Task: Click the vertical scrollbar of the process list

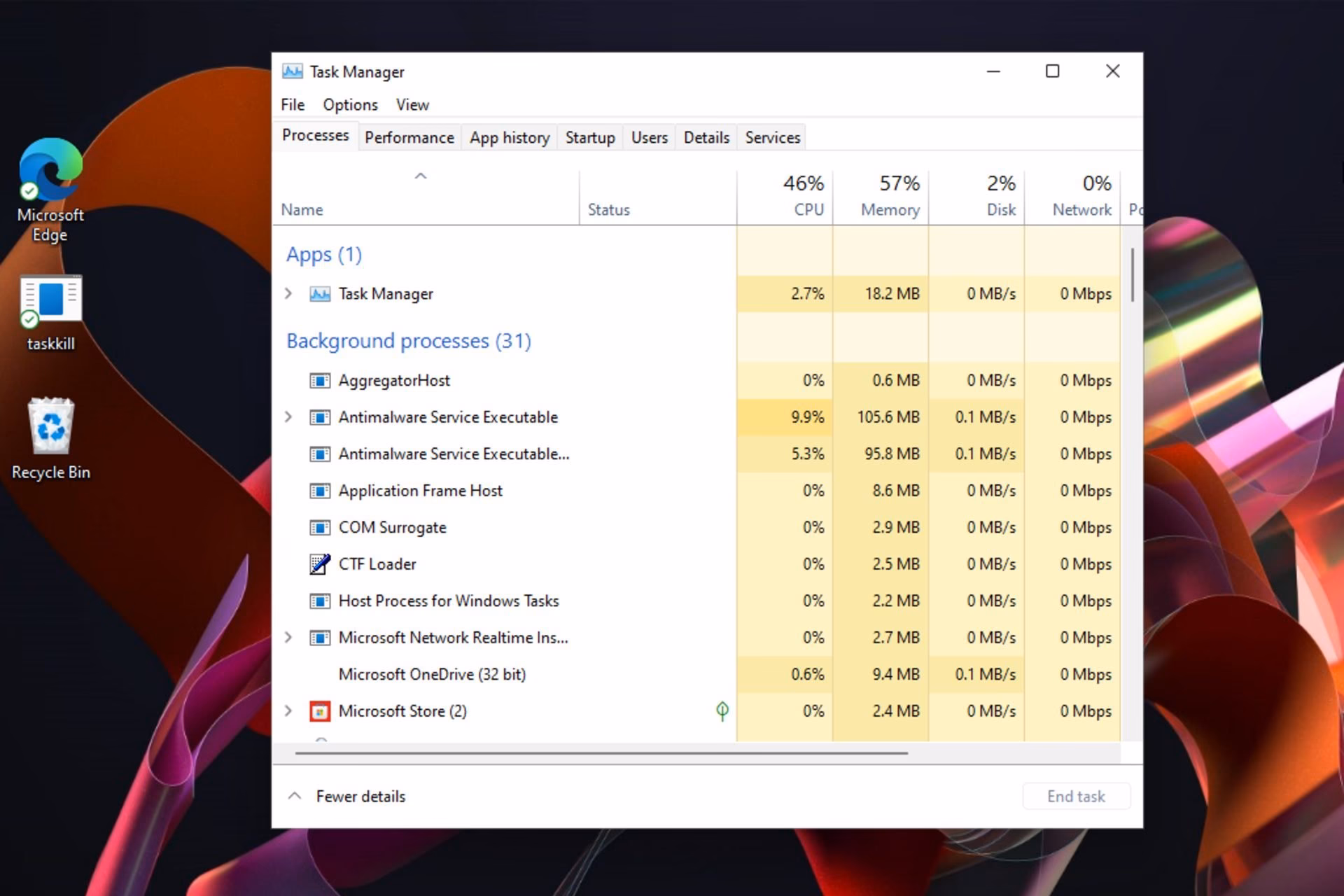Action: [x=1132, y=274]
